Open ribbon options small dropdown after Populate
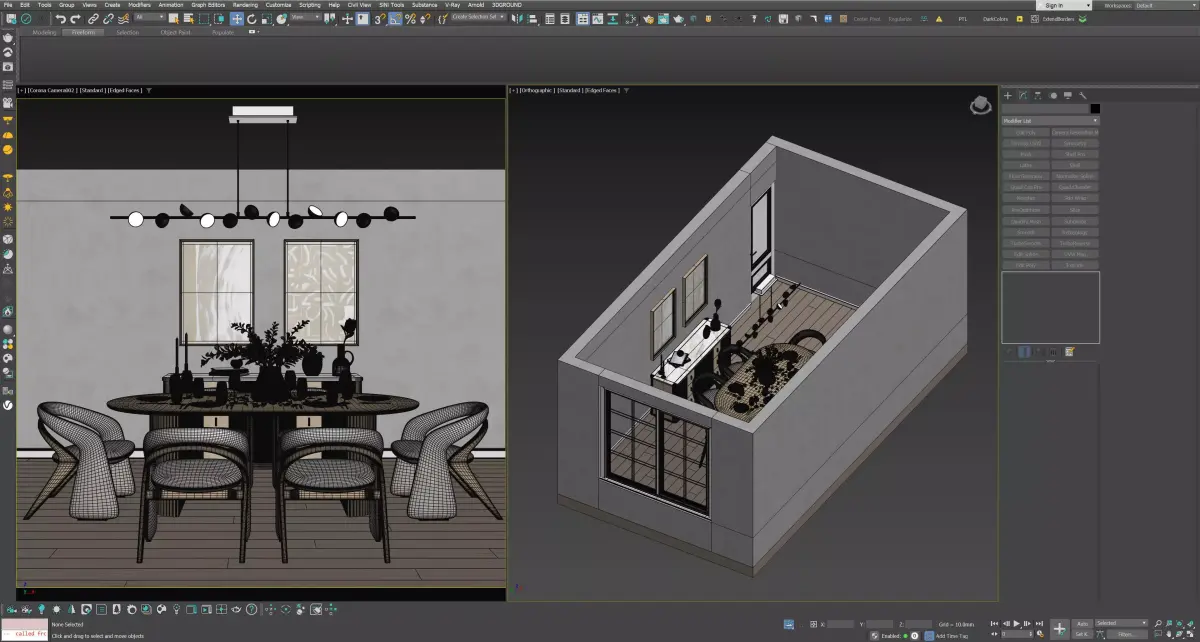This screenshot has width=1200, height=642. tap(253, 32)
